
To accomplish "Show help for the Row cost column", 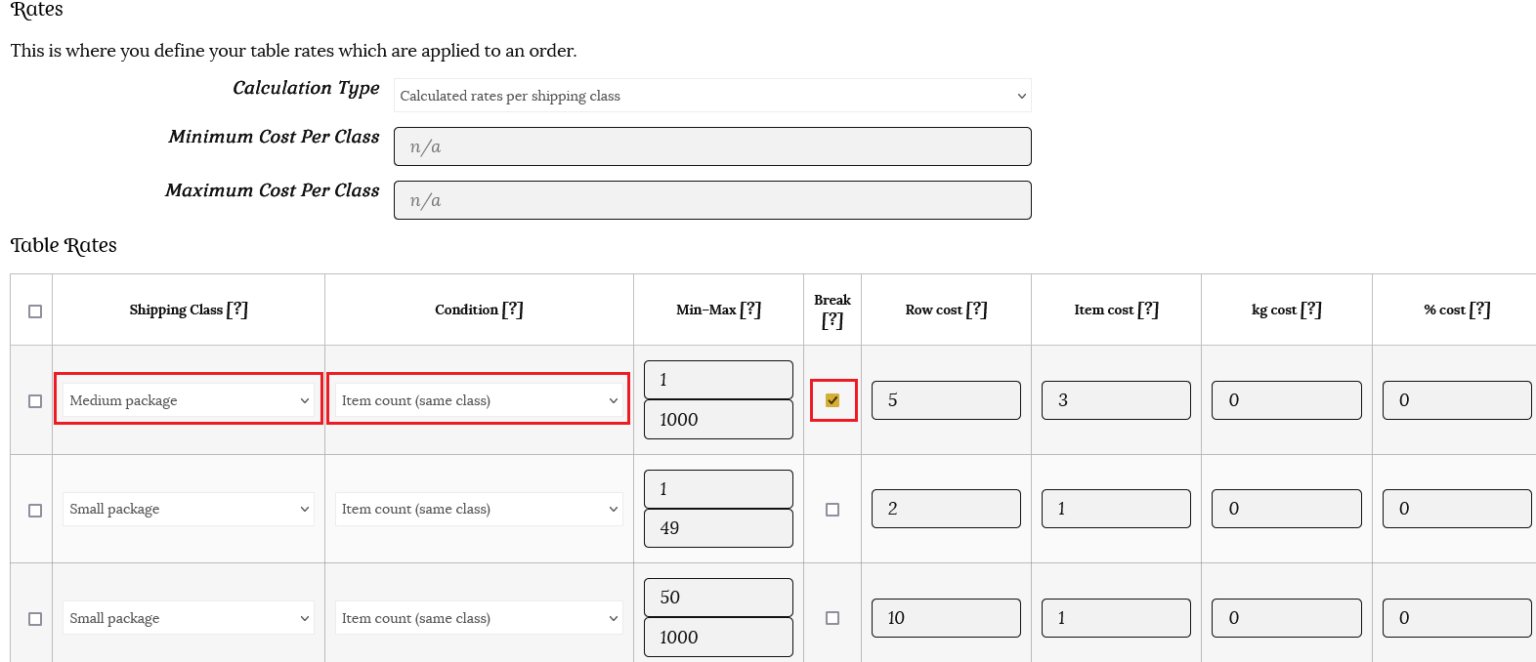I will point(977,310).
